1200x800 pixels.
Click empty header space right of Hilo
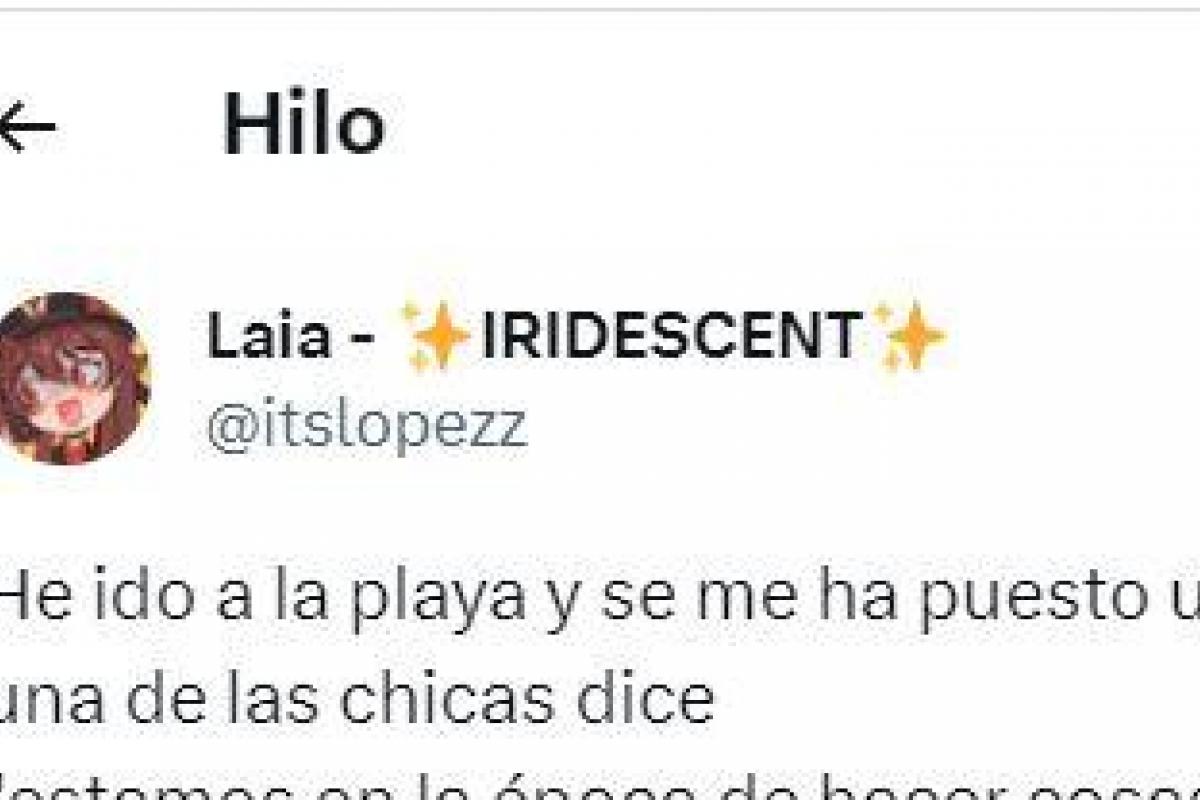(790, 126)
